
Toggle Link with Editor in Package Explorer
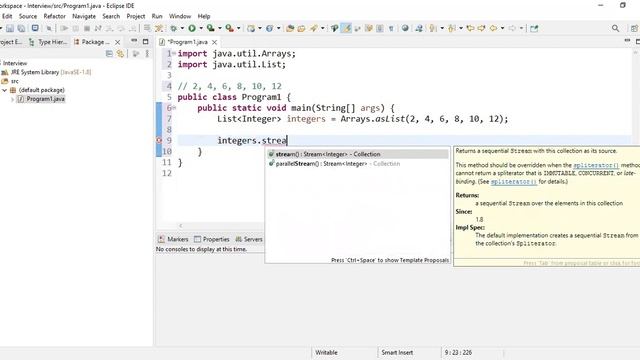[x=120, y=53]
